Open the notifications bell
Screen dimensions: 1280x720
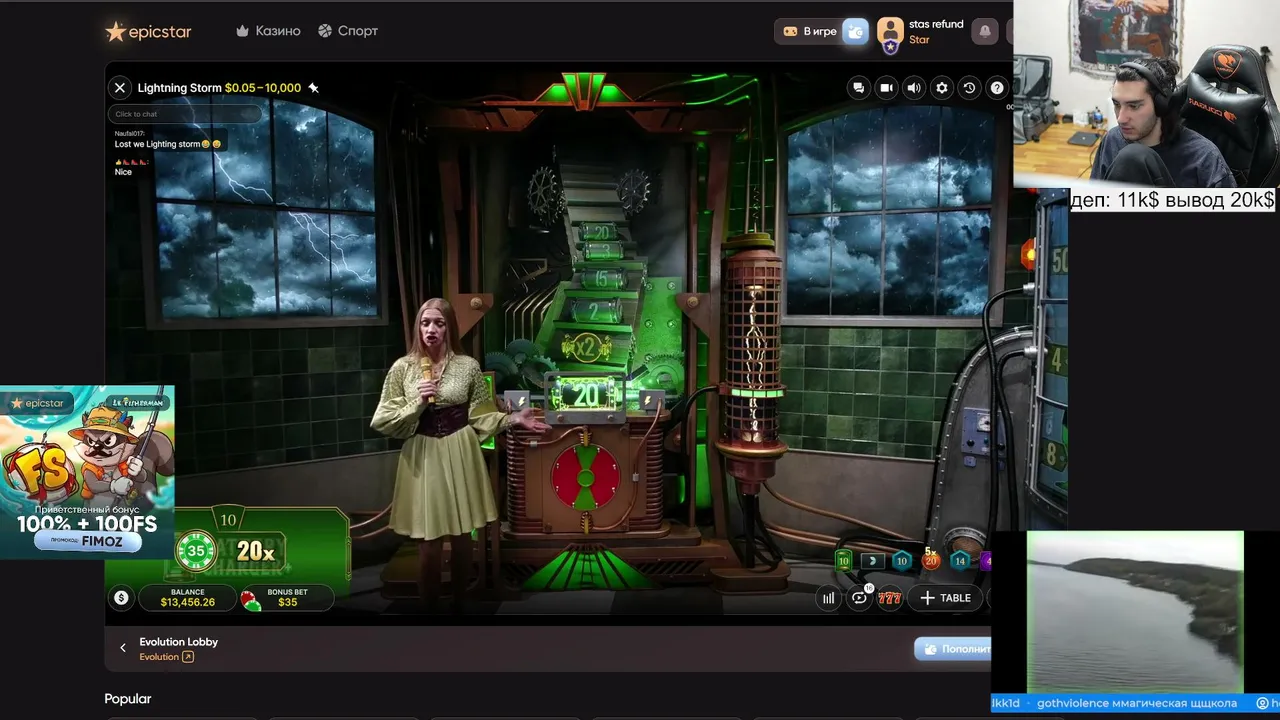click(985, 31)
